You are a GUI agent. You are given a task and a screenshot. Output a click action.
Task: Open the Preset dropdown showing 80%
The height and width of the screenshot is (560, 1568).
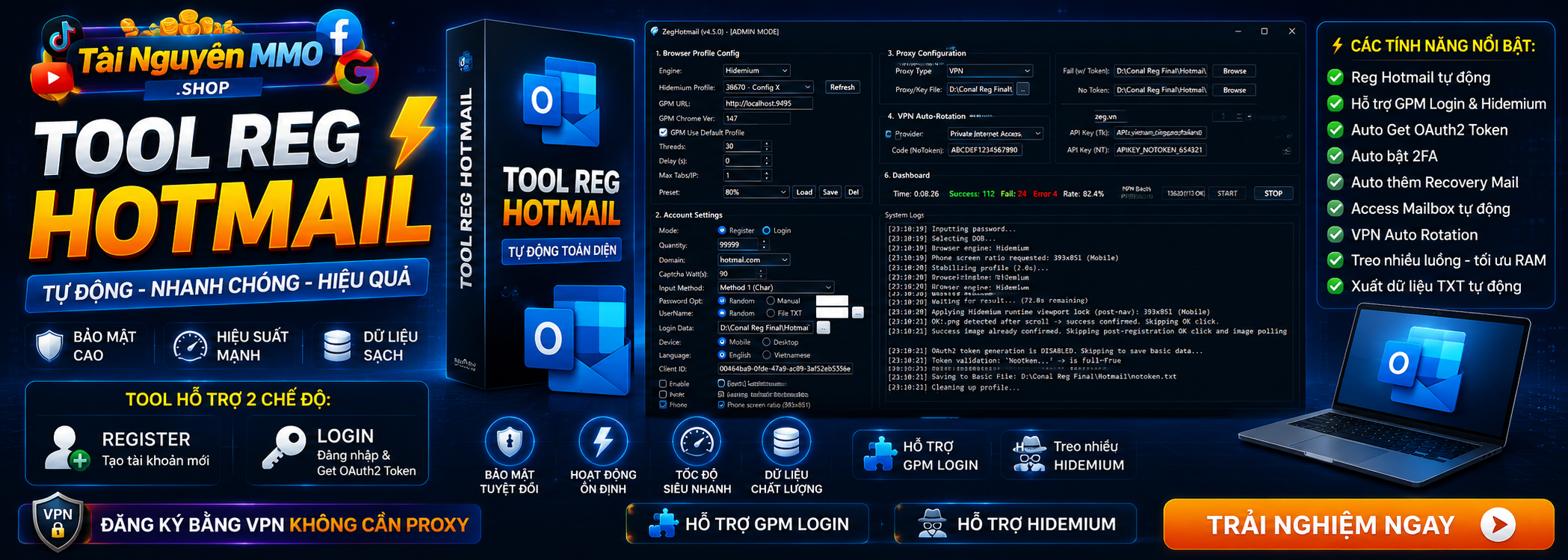click(x=756, y=192)
